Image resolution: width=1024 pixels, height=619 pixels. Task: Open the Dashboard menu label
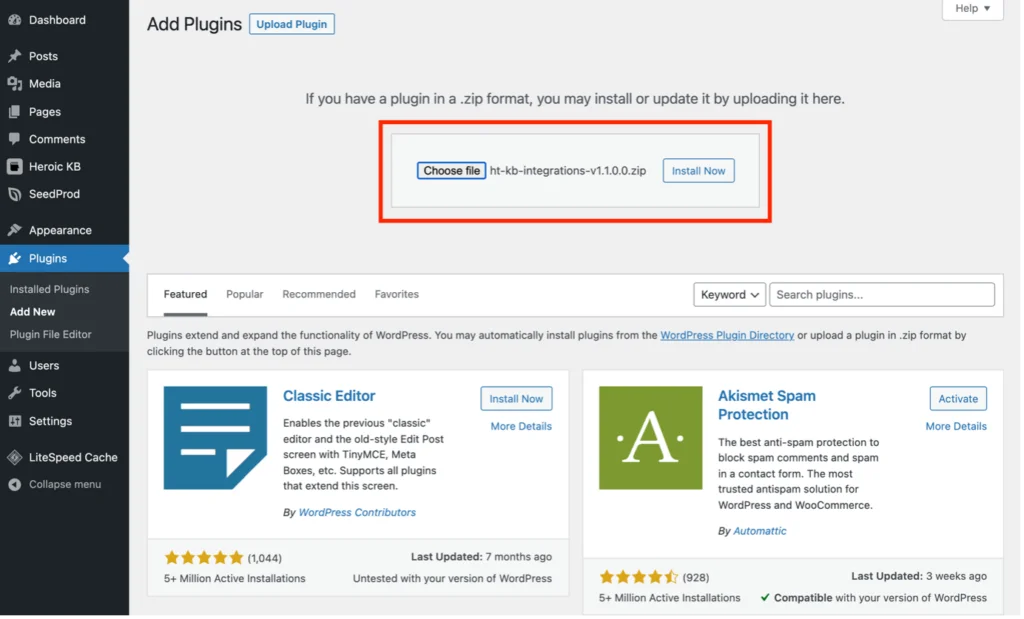(57, 20)
